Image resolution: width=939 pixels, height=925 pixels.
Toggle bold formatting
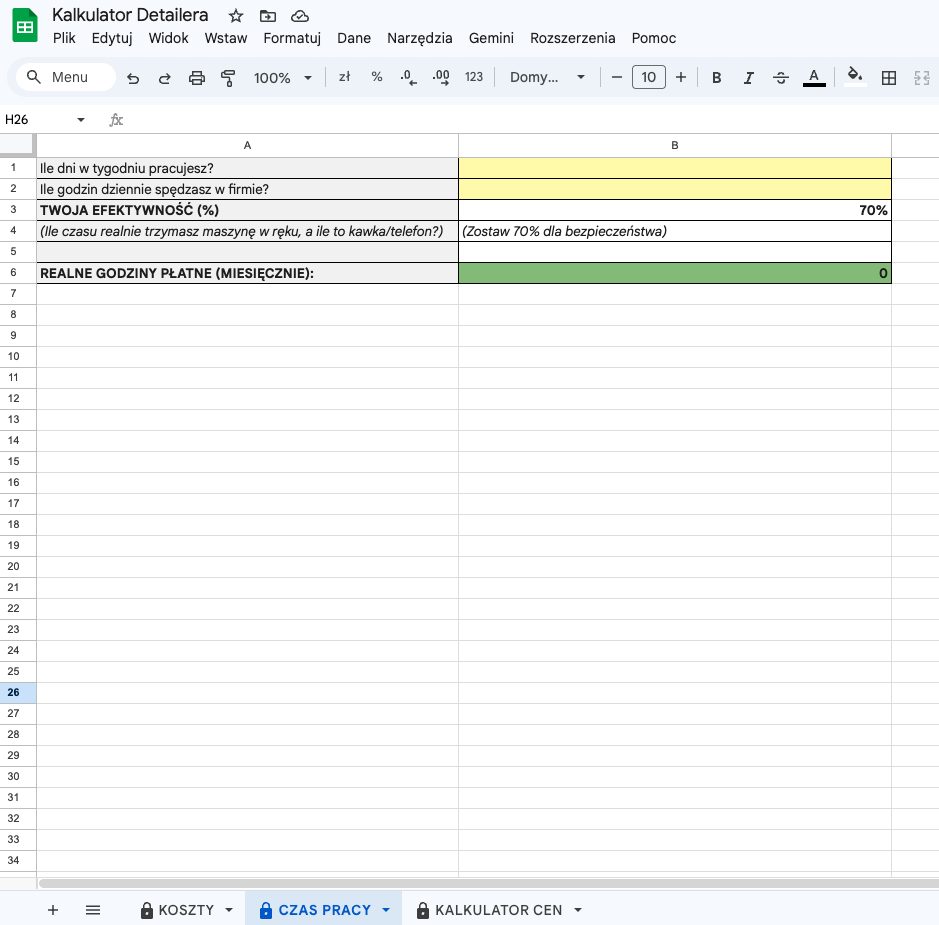tap(716, 78)
